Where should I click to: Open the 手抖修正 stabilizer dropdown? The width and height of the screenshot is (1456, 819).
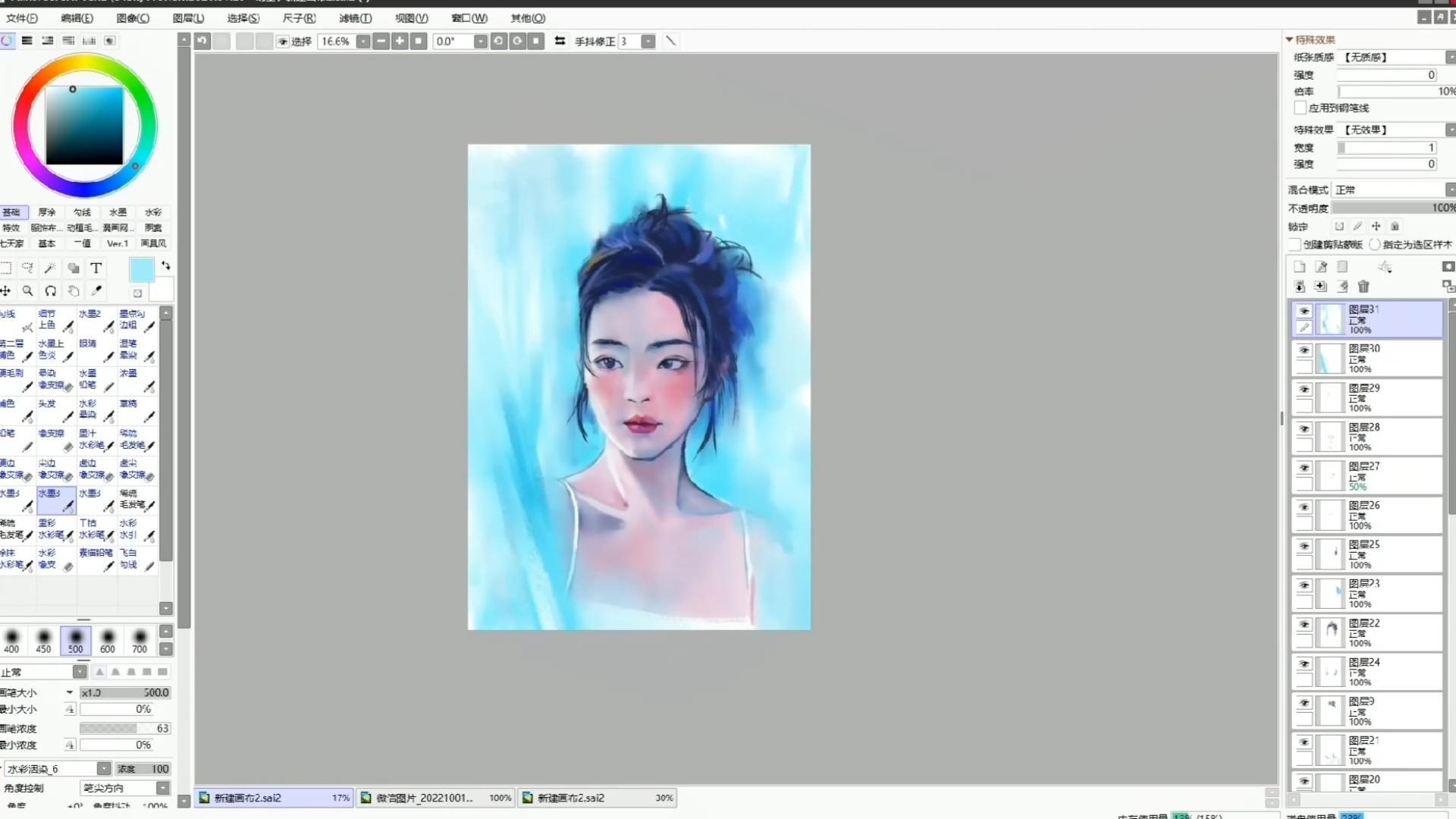pyautogui.click(x=648, y=41)
